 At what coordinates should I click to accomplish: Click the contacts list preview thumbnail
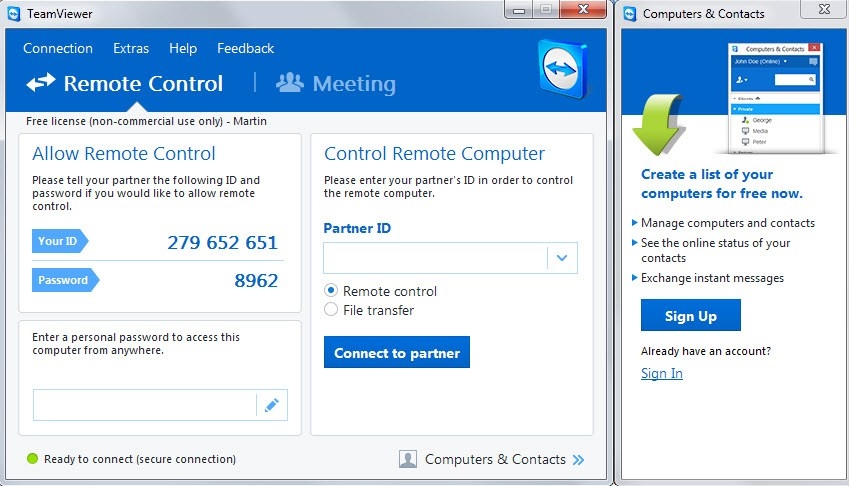[x=775, y=98]
